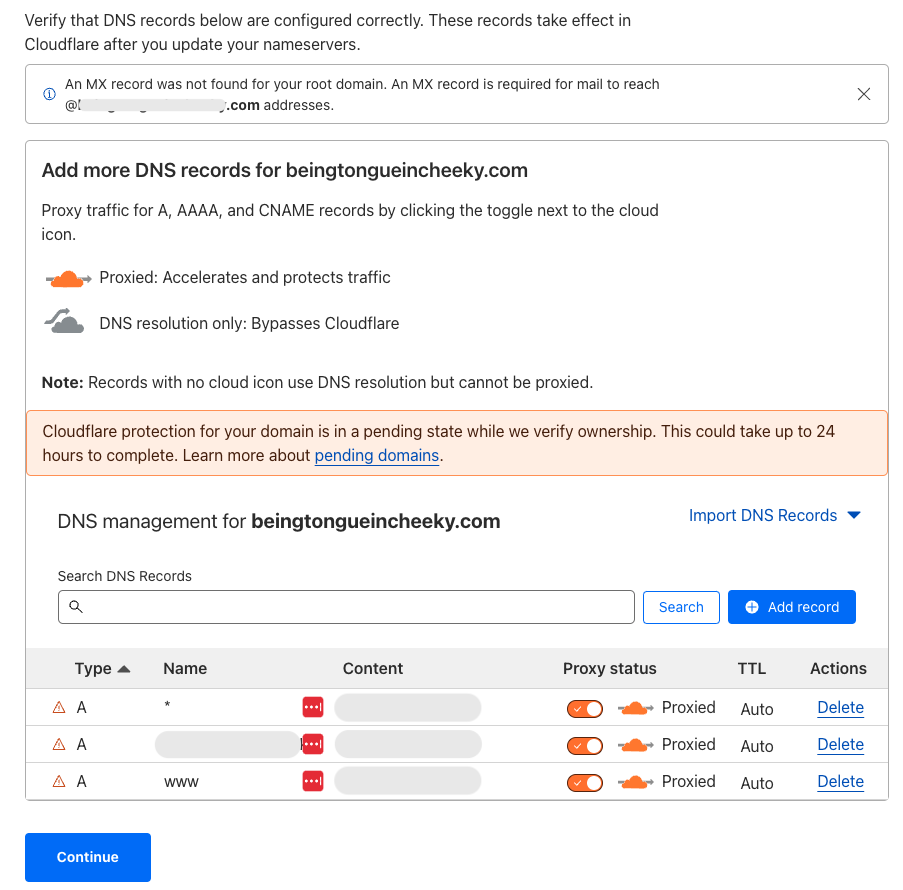903x890 pixels.
Task: Click blurred content value in www row
Action: point(408,781)
